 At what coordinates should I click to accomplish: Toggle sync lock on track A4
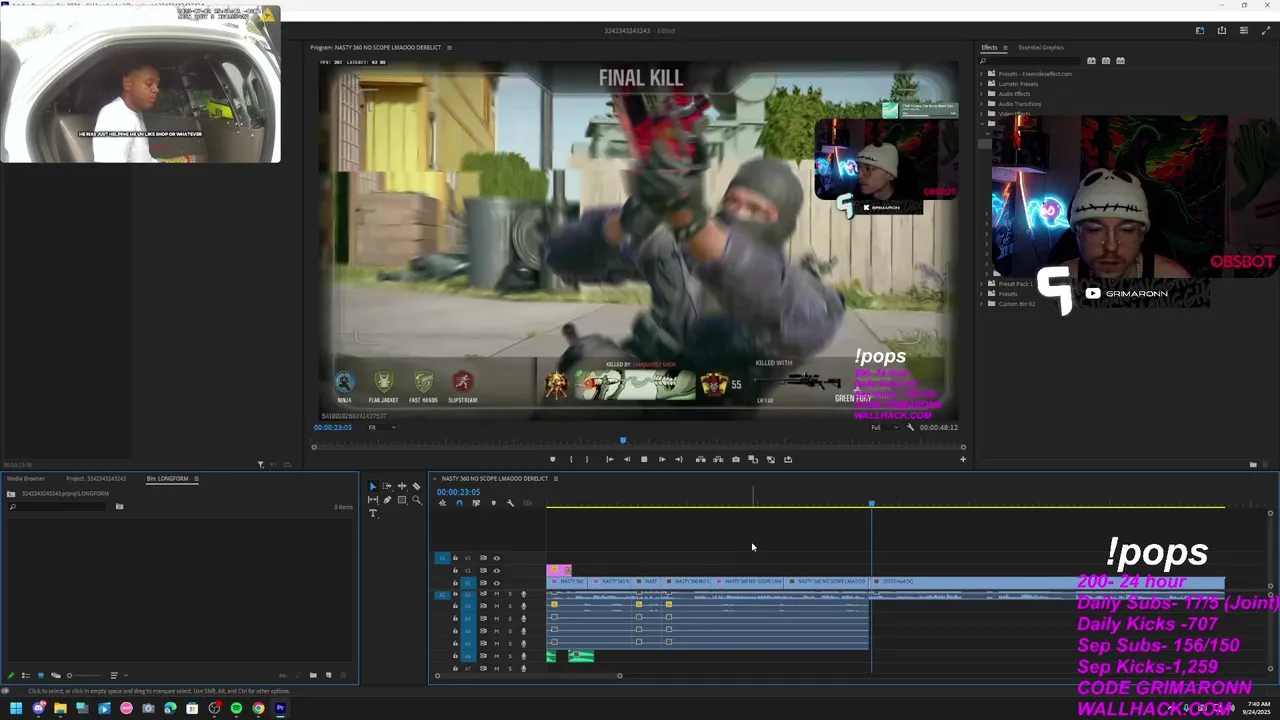pyautogui.click(x=483, y=631)
